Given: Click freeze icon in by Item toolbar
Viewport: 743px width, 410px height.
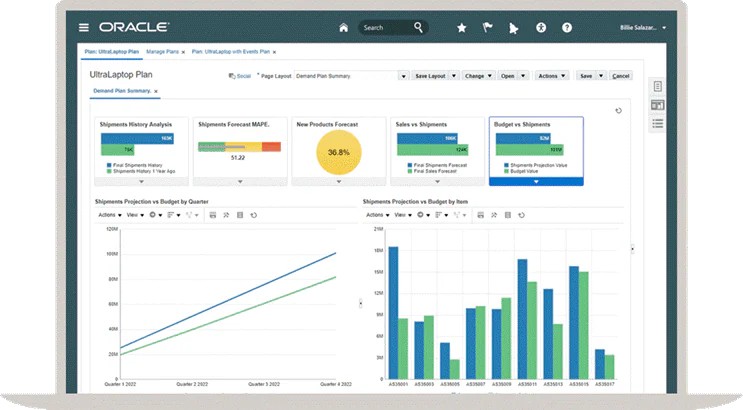Looking at the screenshot, I should click(x=480, y=215).
